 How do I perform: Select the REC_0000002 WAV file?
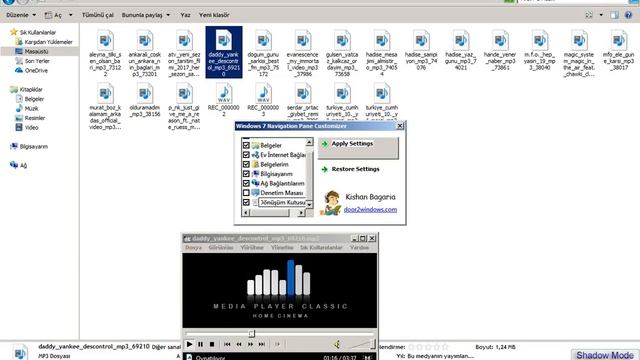coord(224,100)
